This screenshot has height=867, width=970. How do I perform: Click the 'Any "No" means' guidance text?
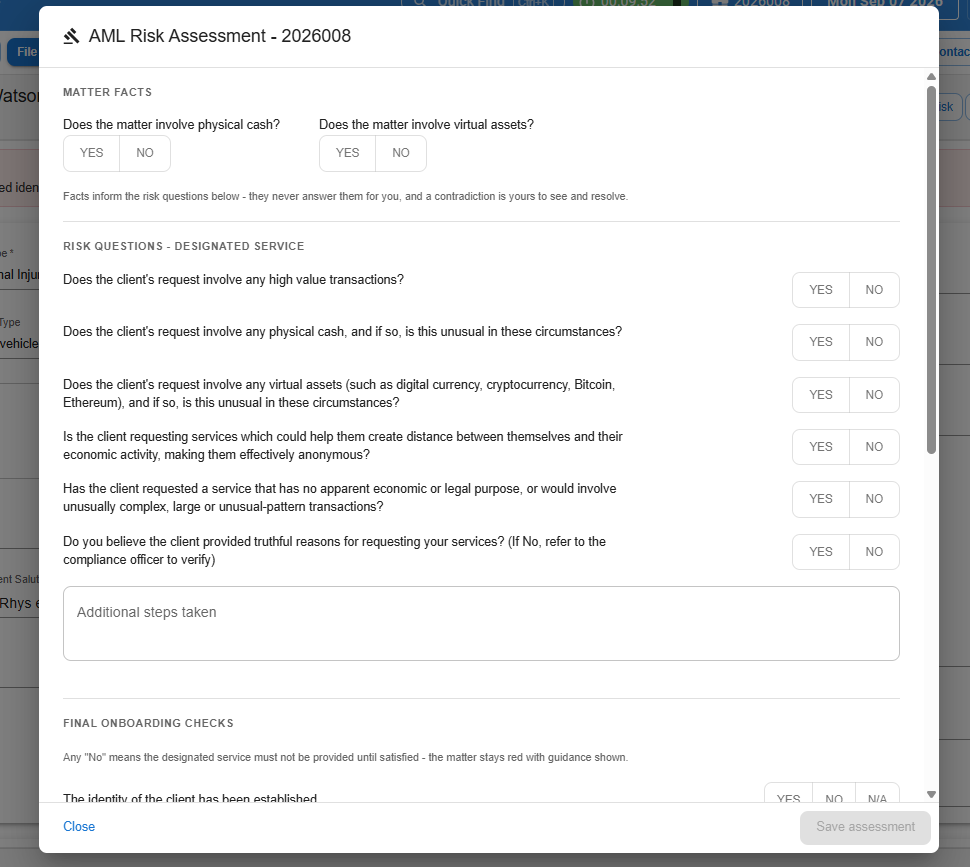point(345,758)
